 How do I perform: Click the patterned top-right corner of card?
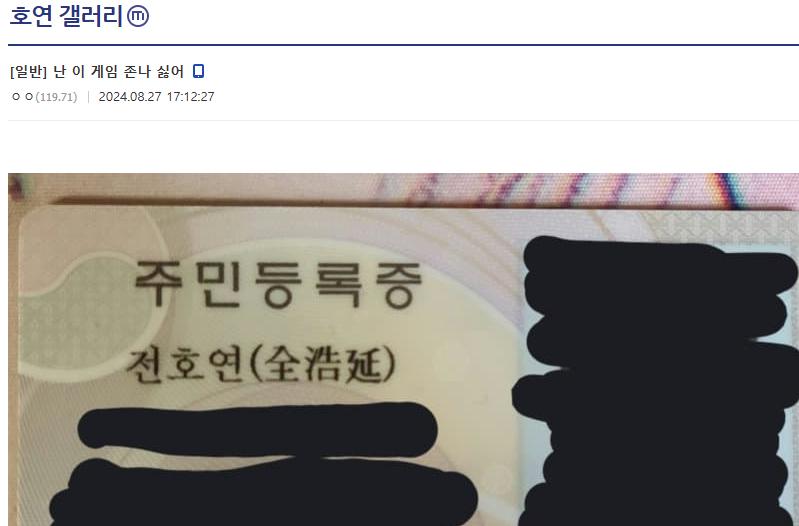point(722,228)
